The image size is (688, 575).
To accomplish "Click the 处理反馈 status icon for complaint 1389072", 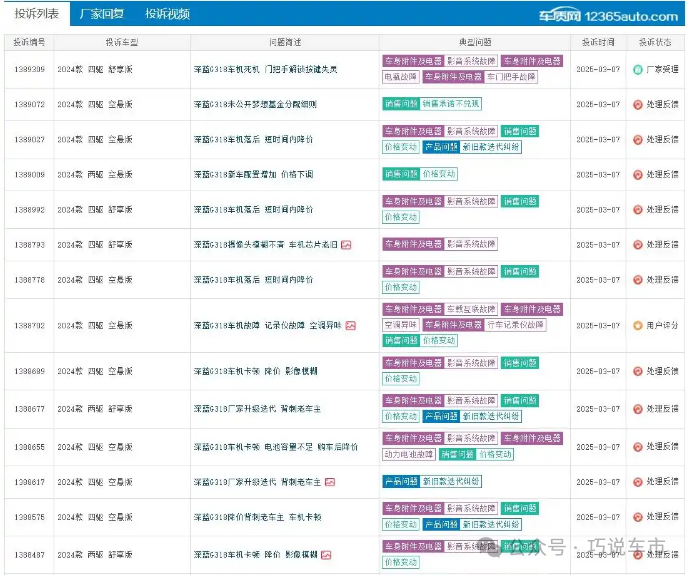I will point(638,104).
